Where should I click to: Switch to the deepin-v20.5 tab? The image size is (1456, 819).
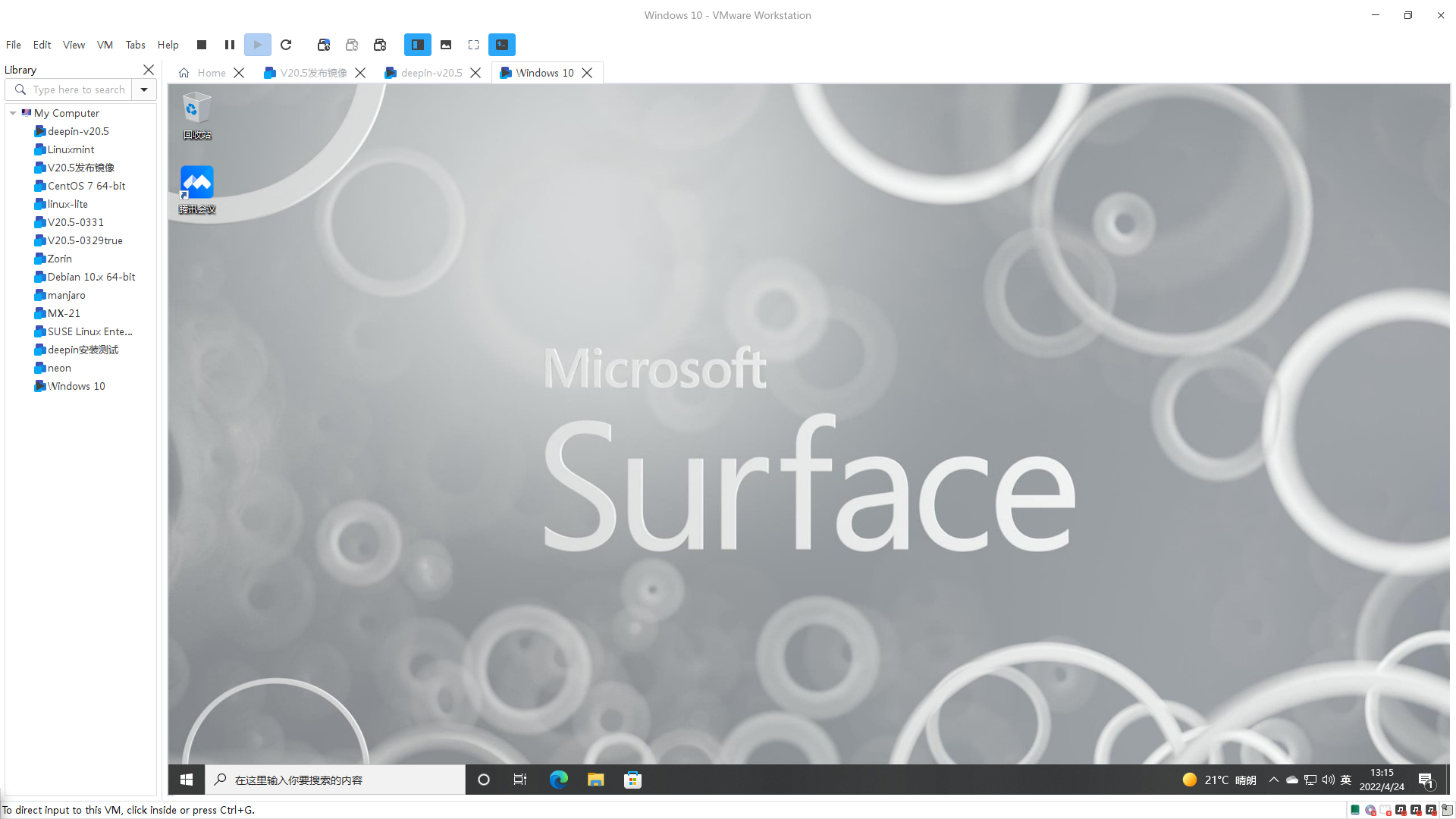point(431,73)
